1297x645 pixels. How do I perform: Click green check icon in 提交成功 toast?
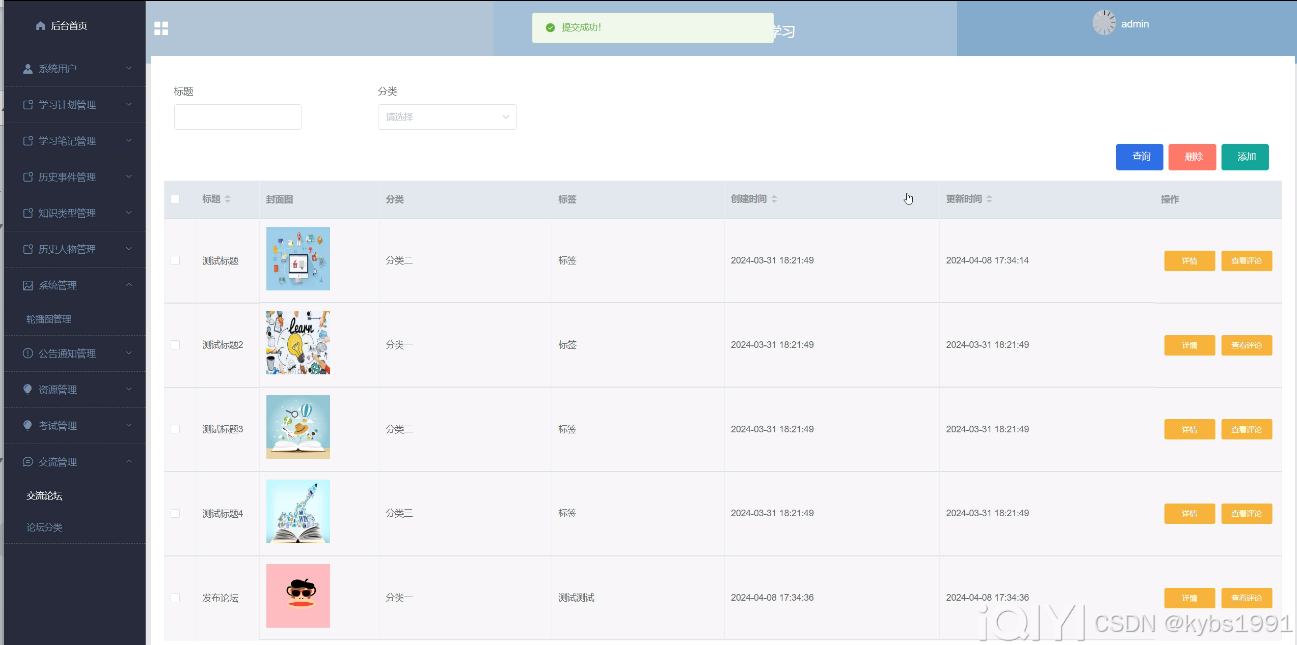tap(550, 27)
